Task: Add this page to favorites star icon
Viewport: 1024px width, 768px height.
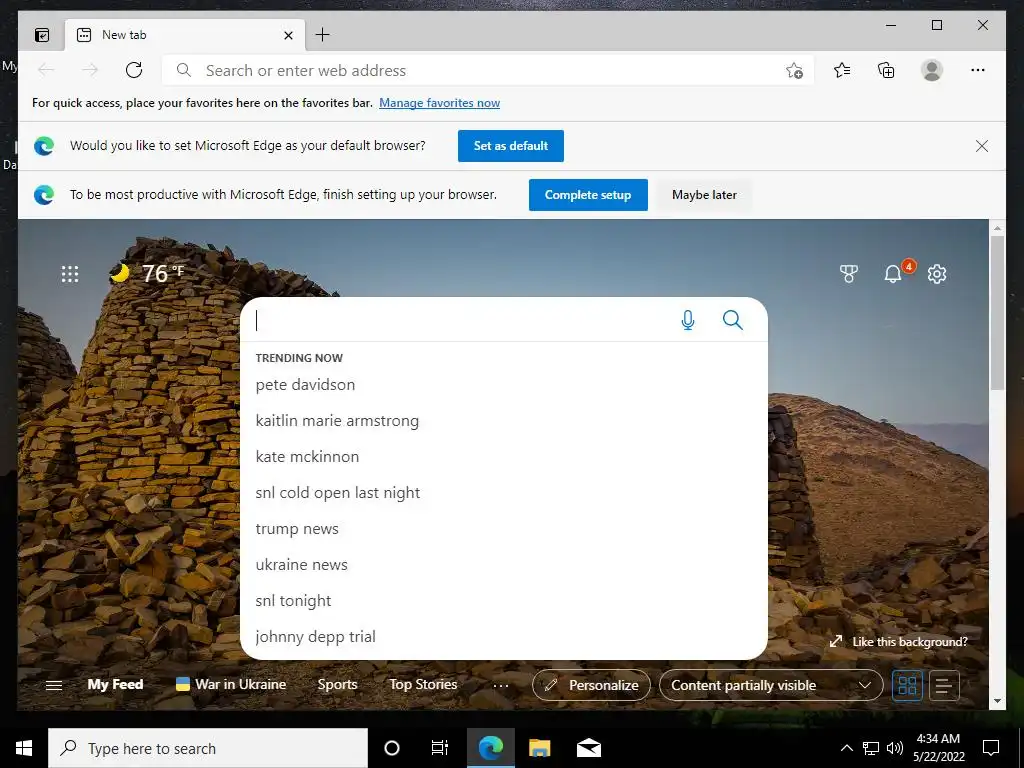Action: (x=794, y=71)
